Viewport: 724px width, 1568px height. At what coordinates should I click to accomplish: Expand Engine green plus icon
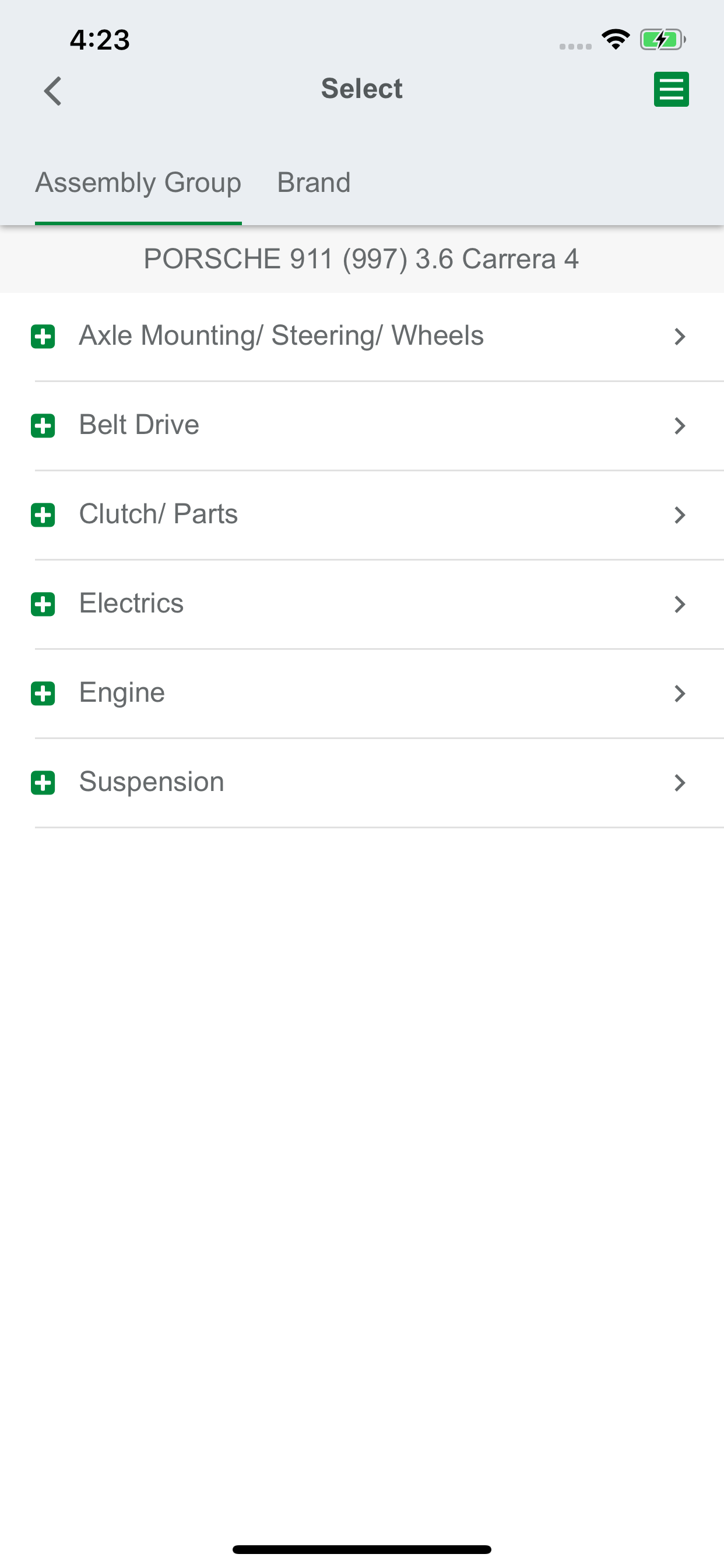pyautogui.click(x=43, y=694)
